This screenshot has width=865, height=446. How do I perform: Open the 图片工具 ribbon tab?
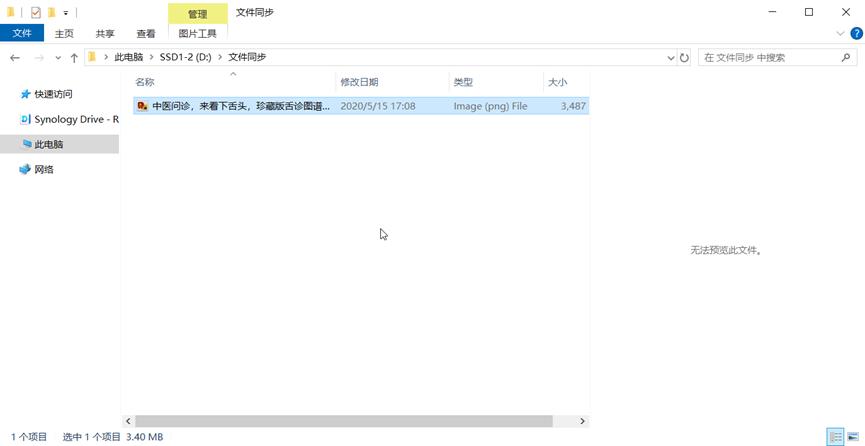point(197,34)
